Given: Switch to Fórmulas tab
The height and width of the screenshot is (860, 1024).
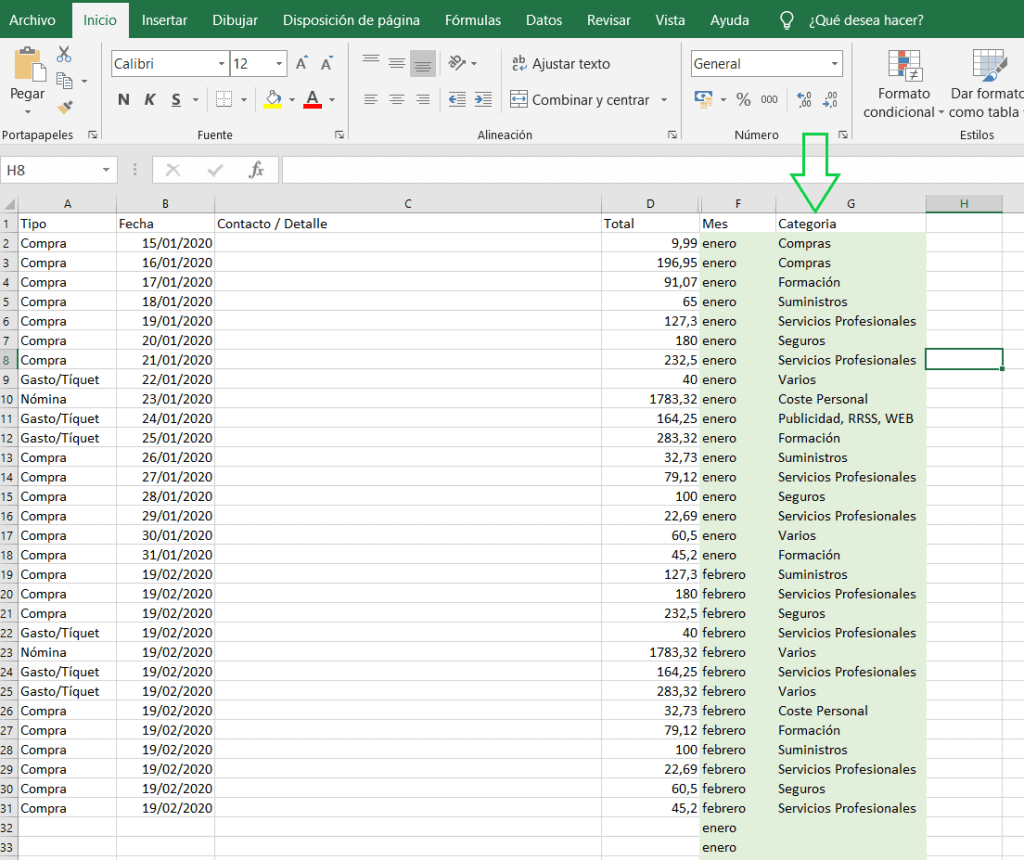Looking at the screenshot, I should tap(473, 20).
